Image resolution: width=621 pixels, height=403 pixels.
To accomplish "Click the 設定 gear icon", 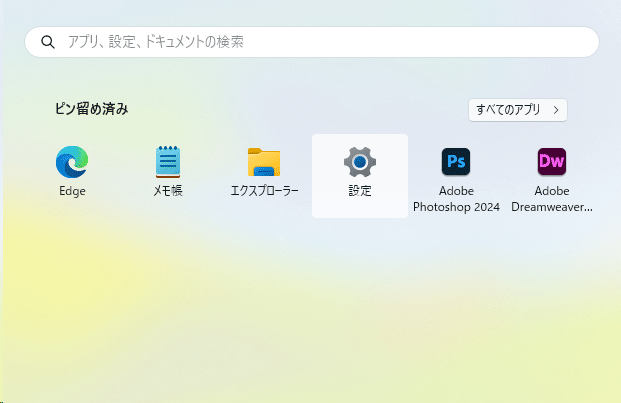I will tap(360, 161).
